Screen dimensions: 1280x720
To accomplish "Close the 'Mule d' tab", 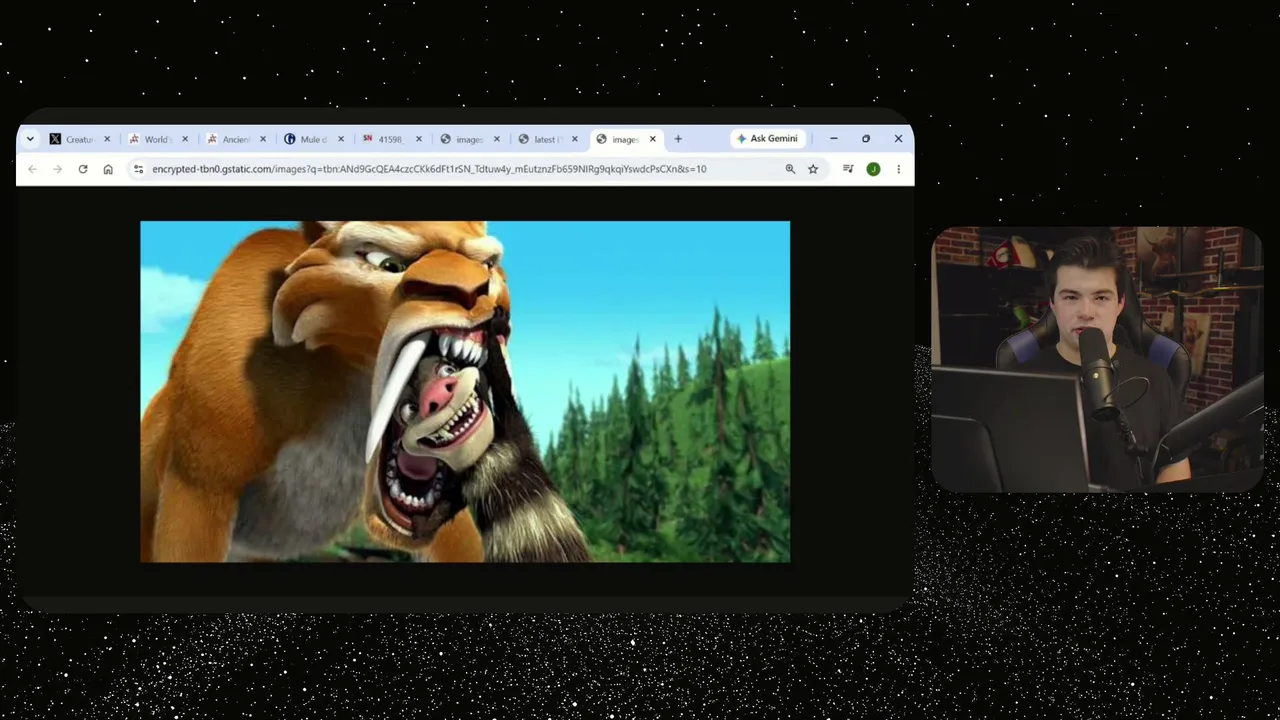I will [341, 139].
